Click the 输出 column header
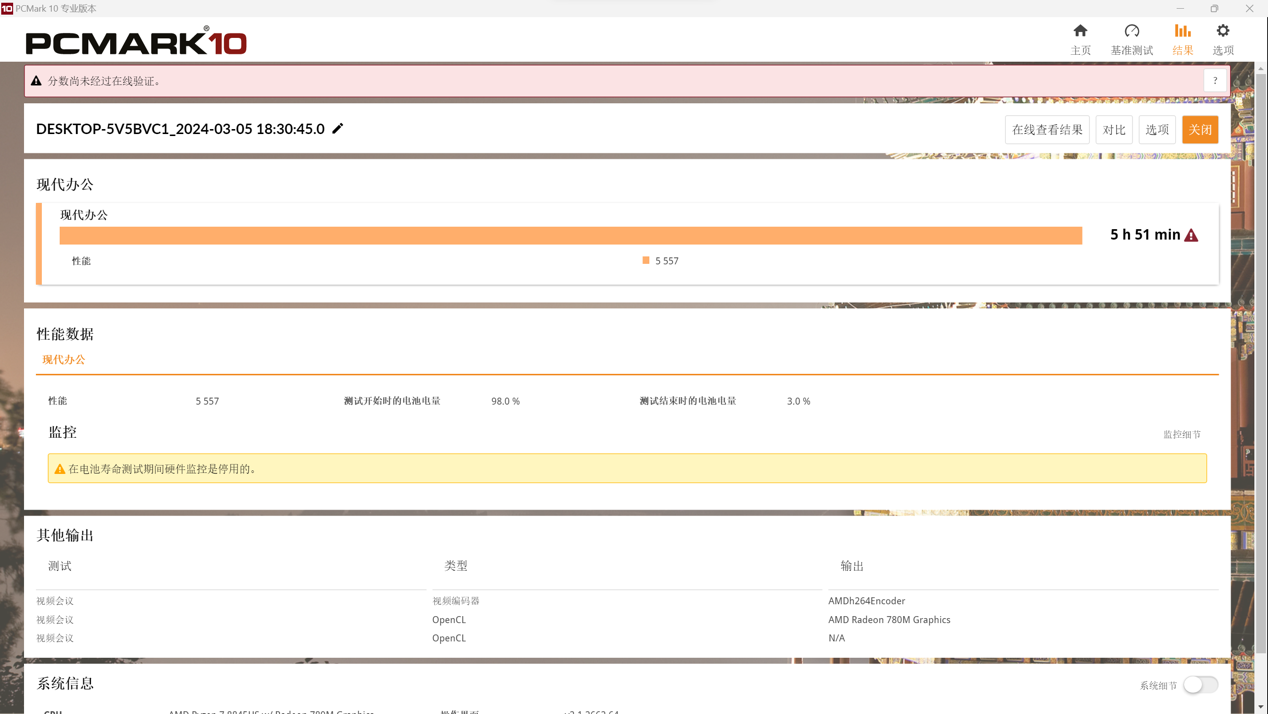This screenshot has width=1268, height=714. tap(852, 566)
